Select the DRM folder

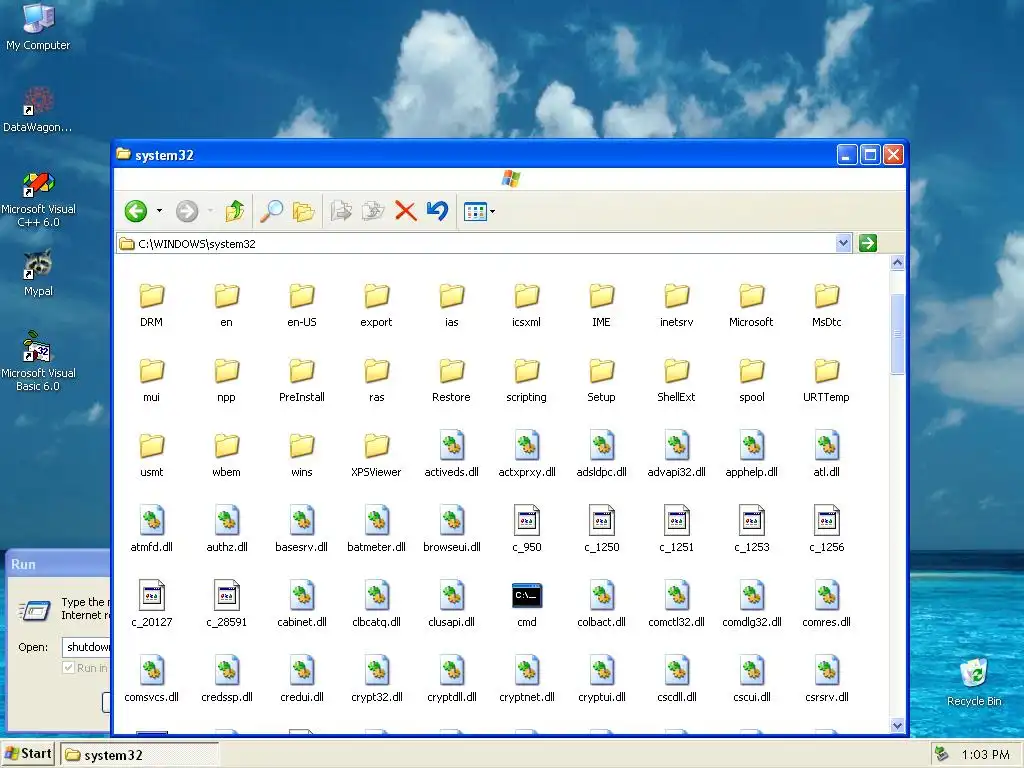pos(152,305)
